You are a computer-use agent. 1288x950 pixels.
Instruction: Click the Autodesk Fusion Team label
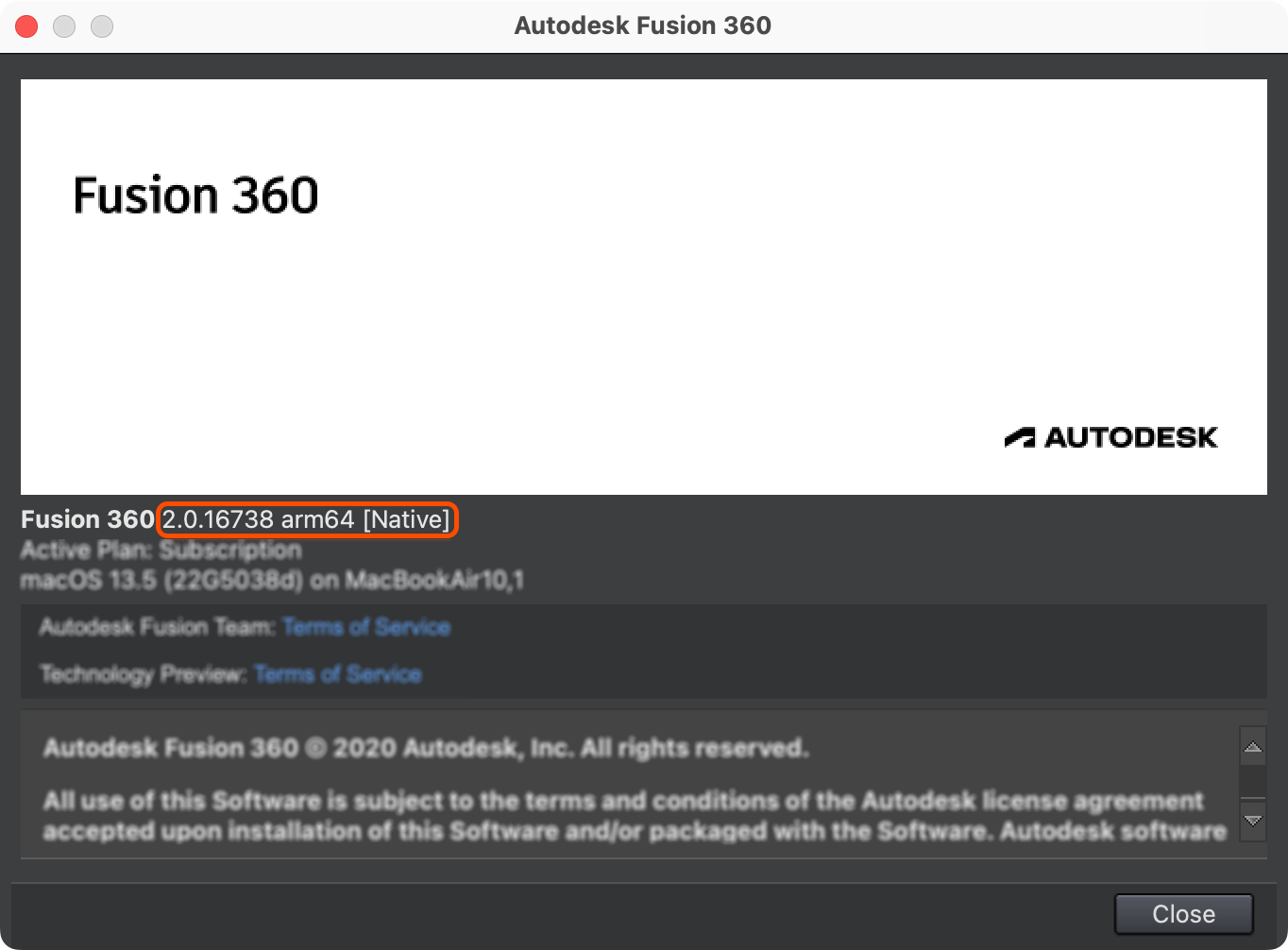(157, 627)
